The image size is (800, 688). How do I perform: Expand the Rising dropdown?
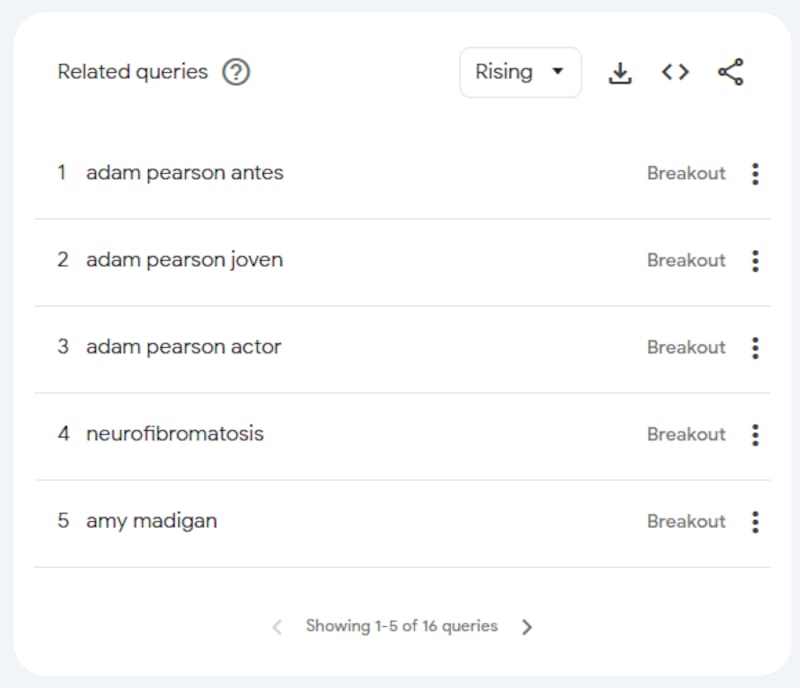click(520, 72)
